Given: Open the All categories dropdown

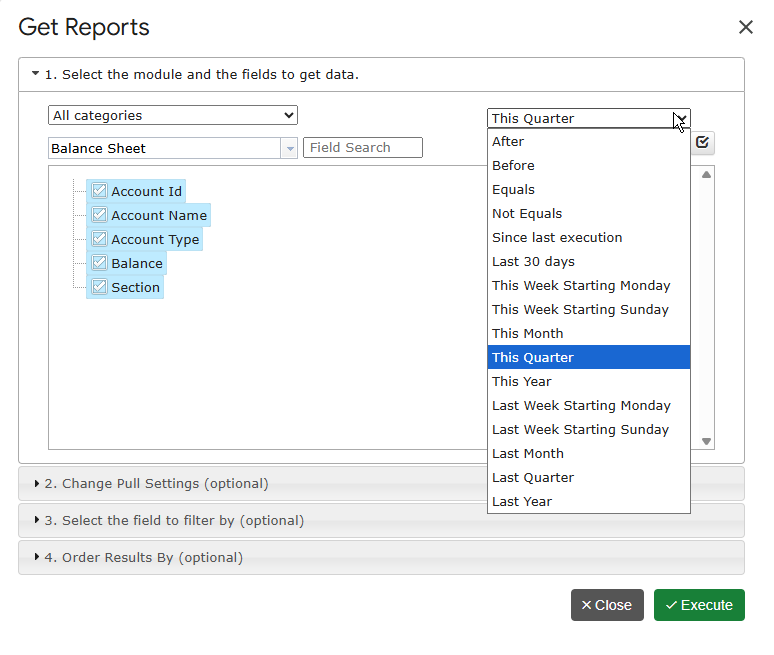Looking at the screenshot, I should pos(173,115).
